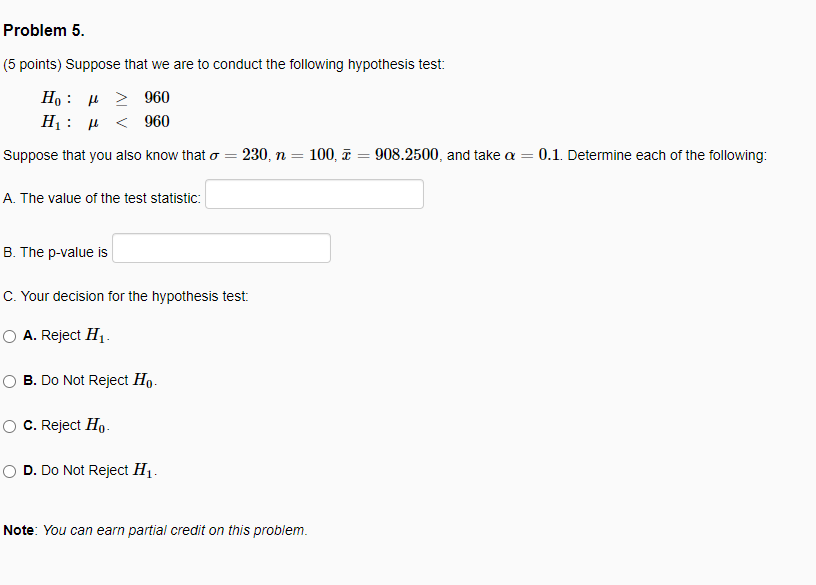Click the hypothesis H0 formula
Screen dimensions: 816x585
click(x=104, y=97)
